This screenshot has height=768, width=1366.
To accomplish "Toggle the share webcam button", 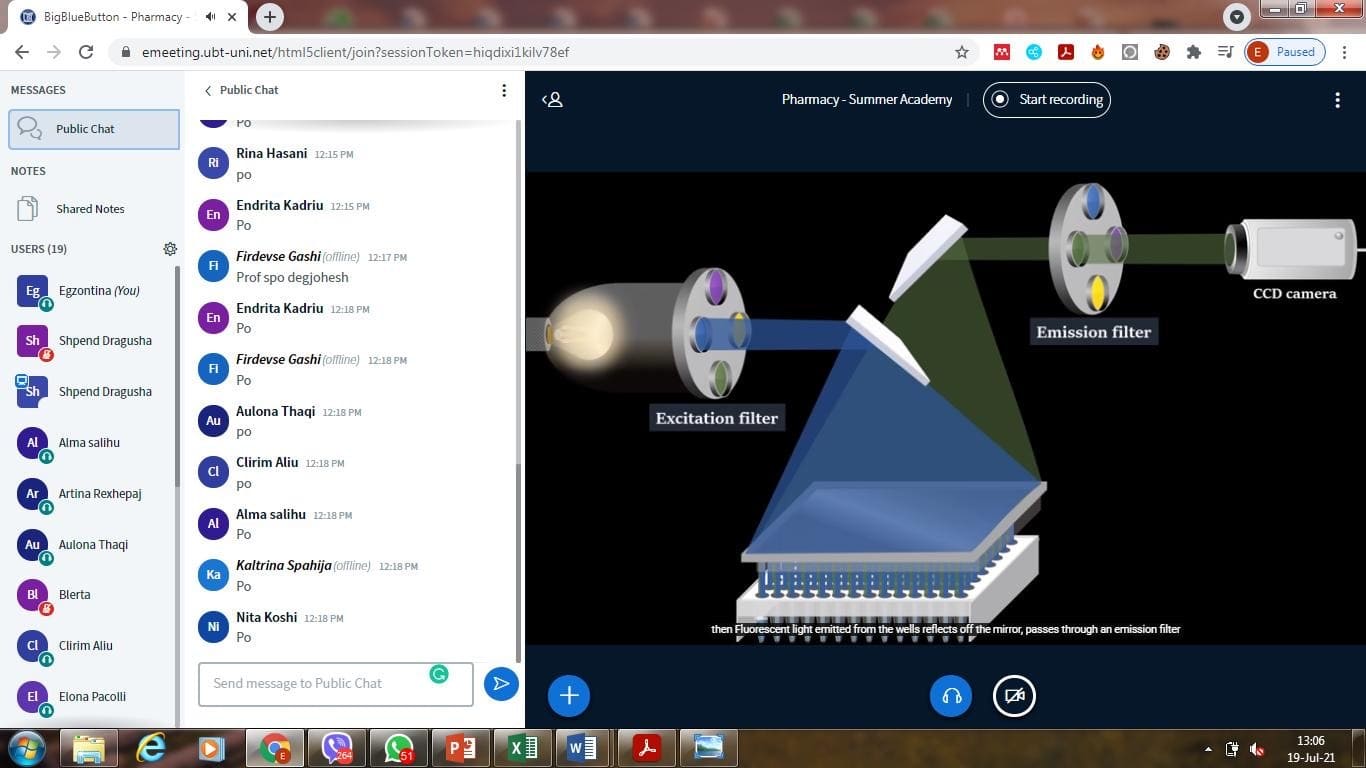I will click(x=1014, y=696).
